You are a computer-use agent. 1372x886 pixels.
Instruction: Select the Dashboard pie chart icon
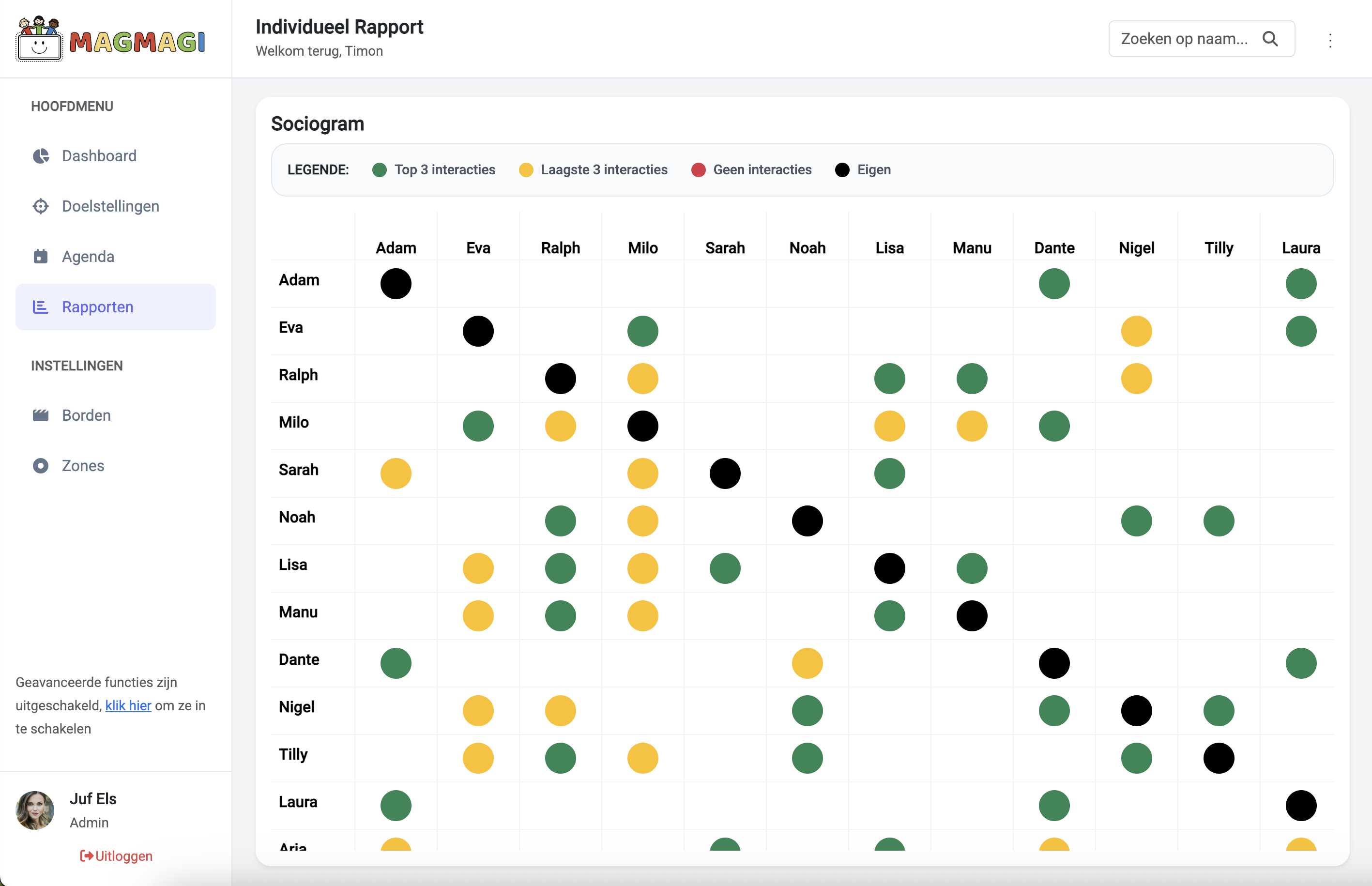click(x=41, y=155)
